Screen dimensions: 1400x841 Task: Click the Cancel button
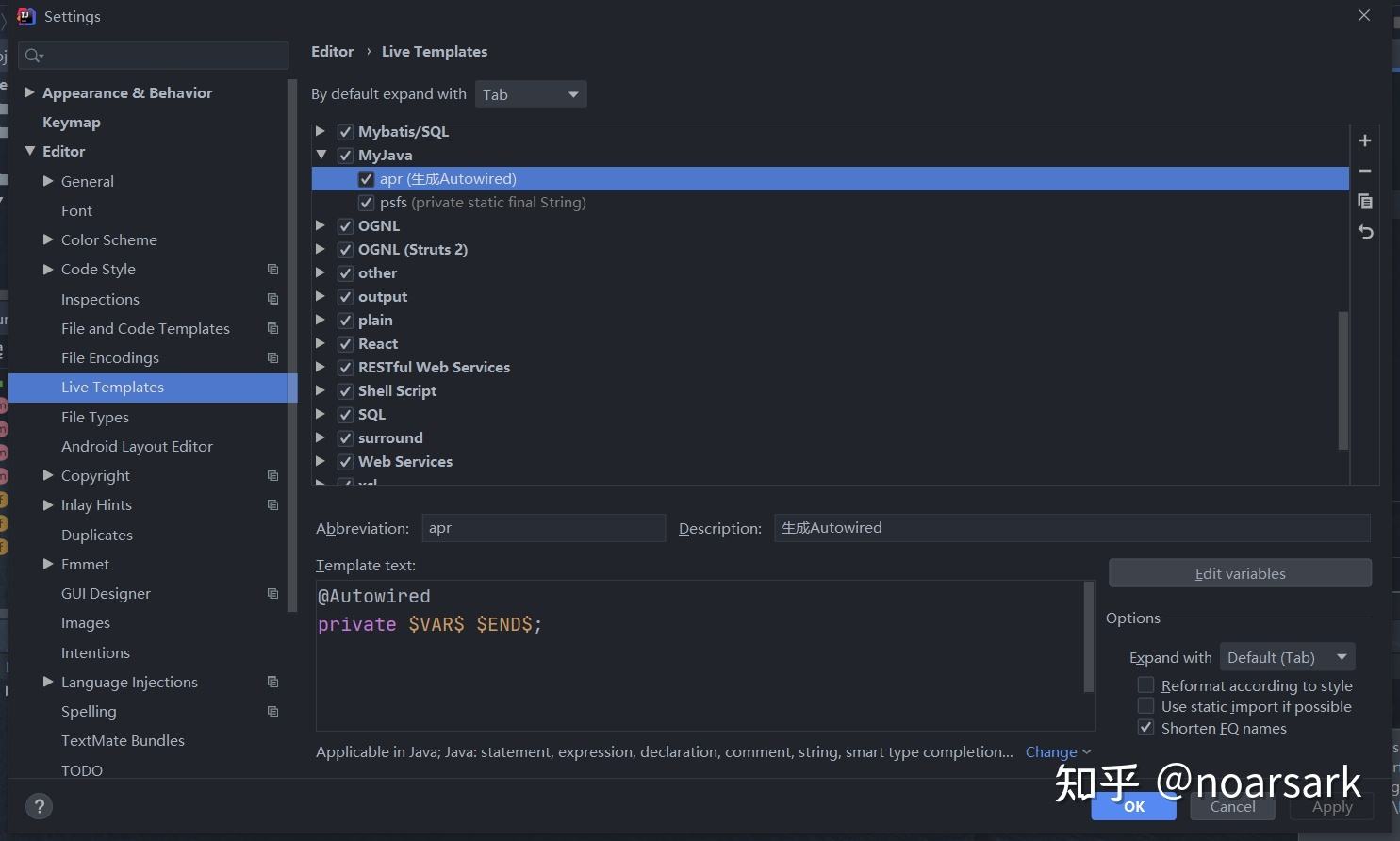point(1232,806)
